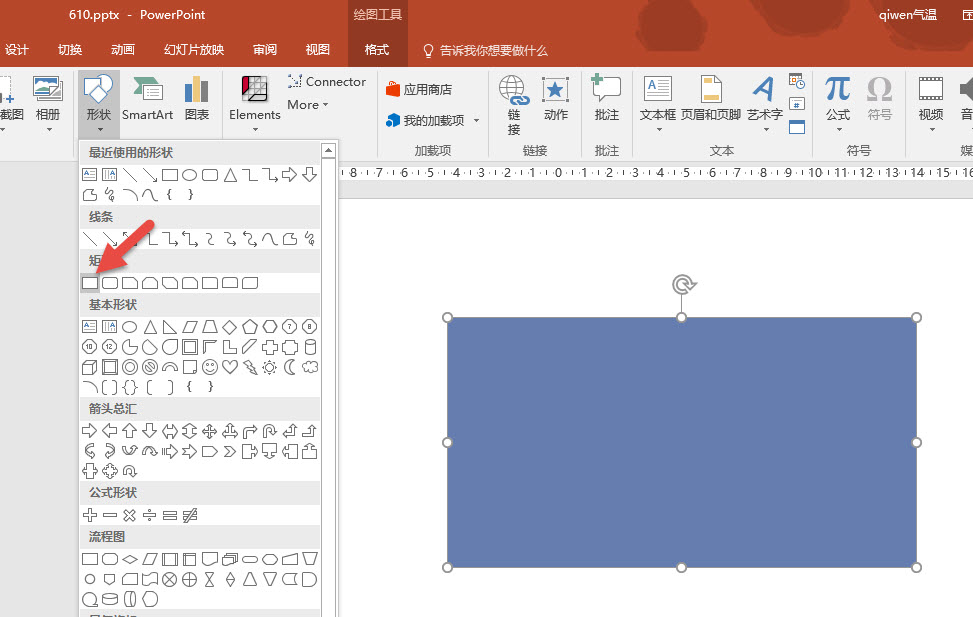Expand 我的加载项 add-ins dropdown arrow
The image size is (973, 617).
[x=477, y=120]
